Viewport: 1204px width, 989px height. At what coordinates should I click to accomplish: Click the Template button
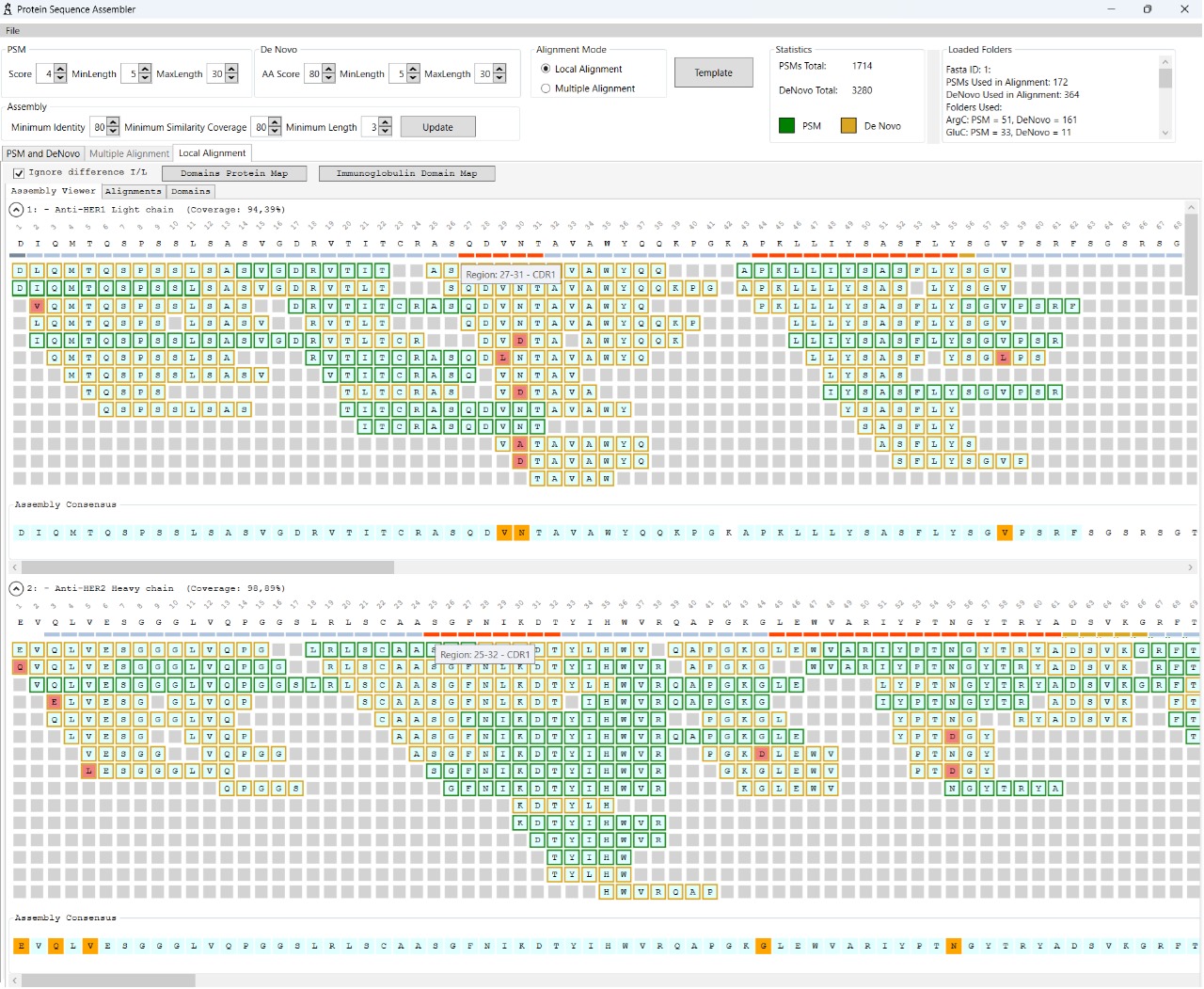tap(713, 72)
